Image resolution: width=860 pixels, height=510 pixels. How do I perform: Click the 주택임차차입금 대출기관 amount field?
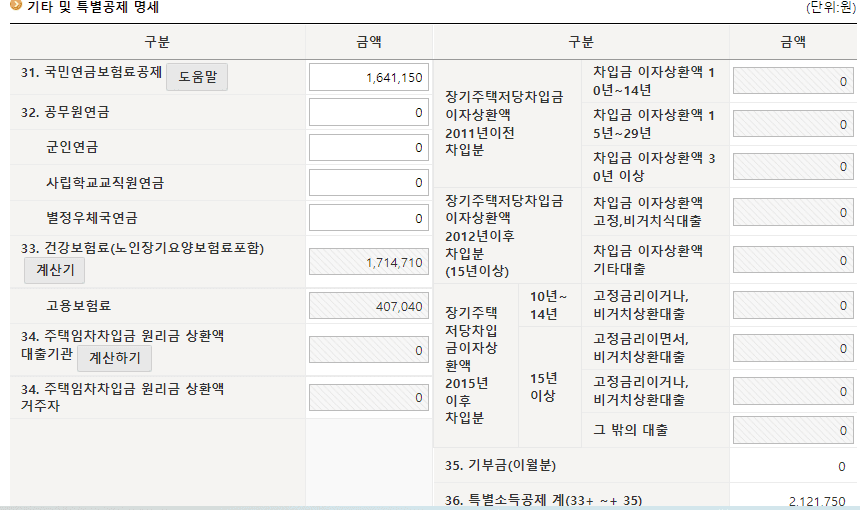coord(369,351)
